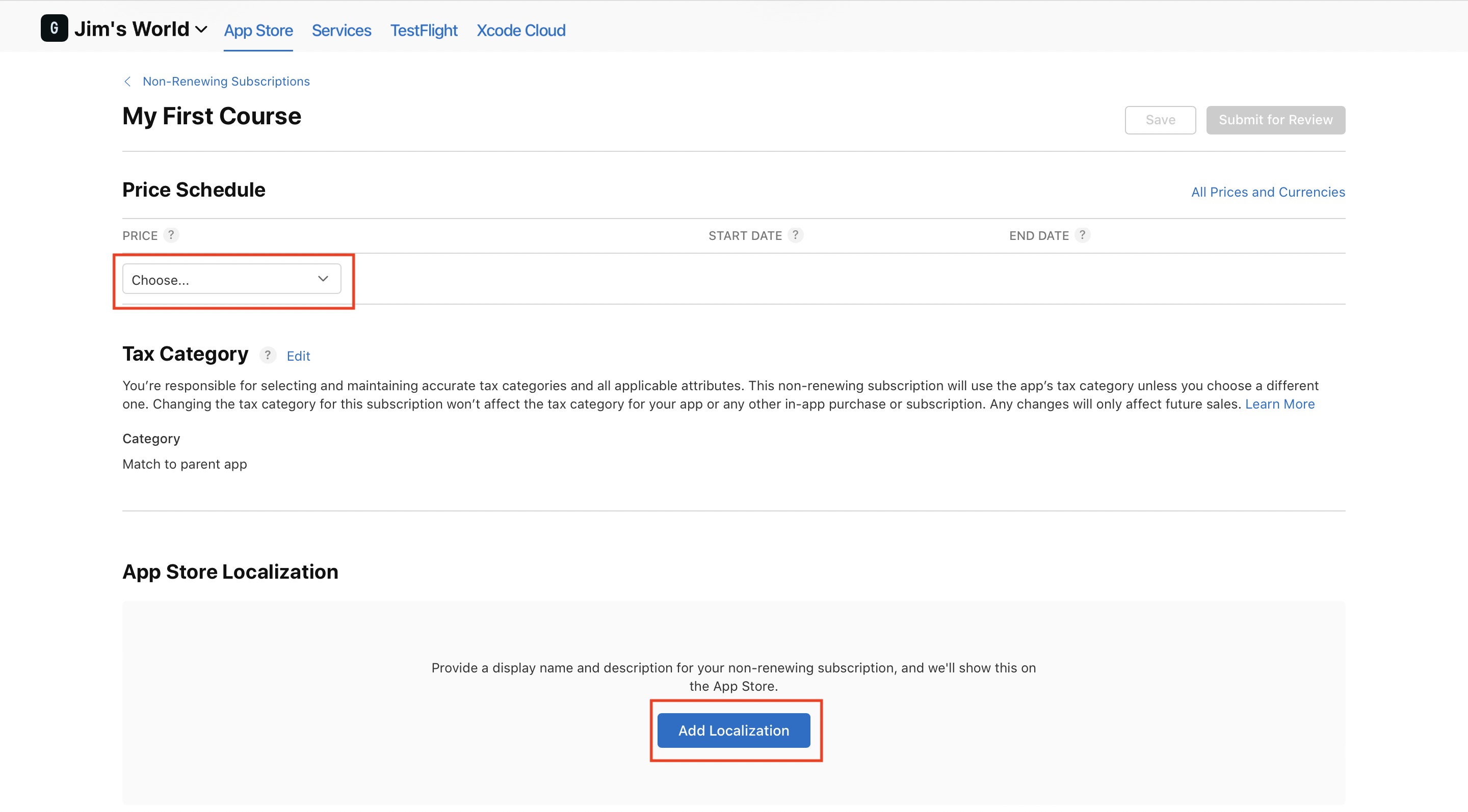The width and height of the screenshot is (1468, 812).
Task: Expand the Jim's World app switcher chevron
Action: 201,29
